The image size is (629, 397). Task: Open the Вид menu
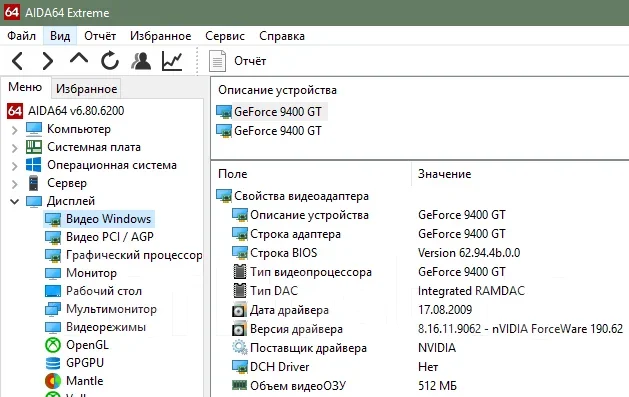tap(60, 36)
